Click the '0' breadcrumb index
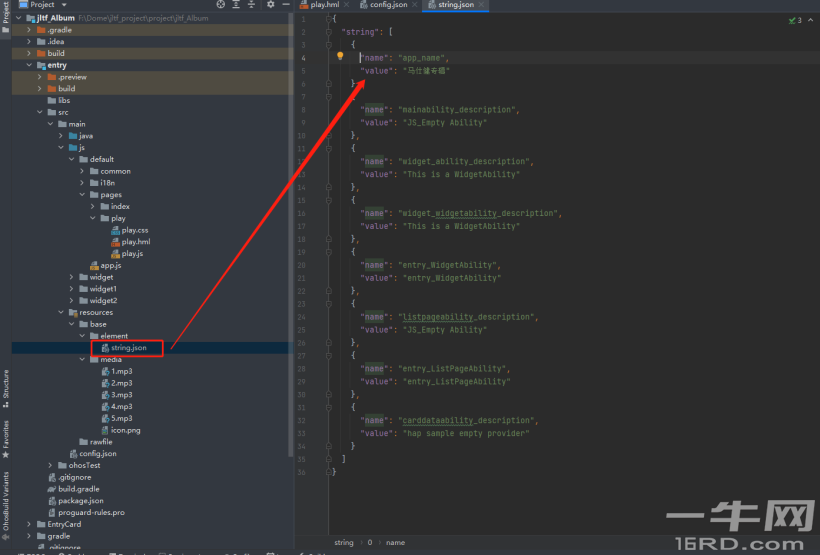 (x=370, y=542)
